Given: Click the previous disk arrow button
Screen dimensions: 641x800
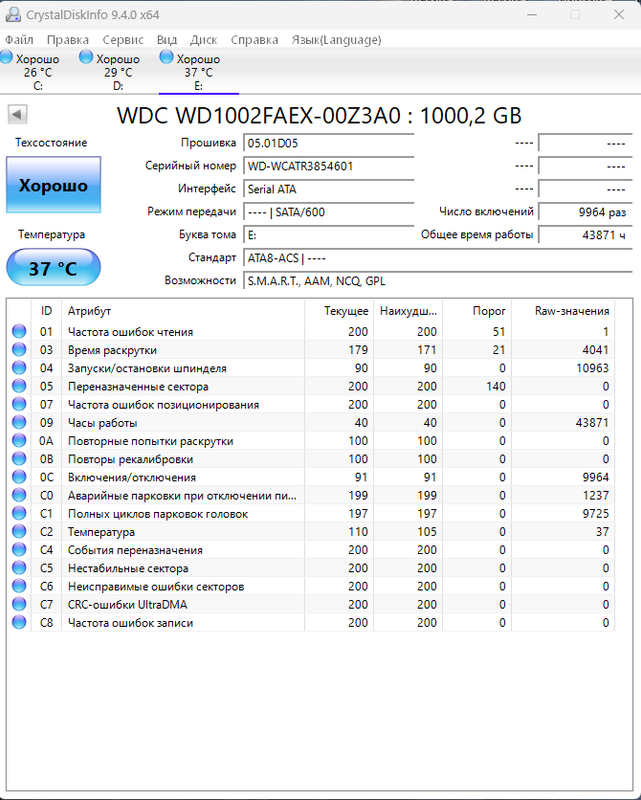Looking at the screenshot, I should click(x=17, y=114).
